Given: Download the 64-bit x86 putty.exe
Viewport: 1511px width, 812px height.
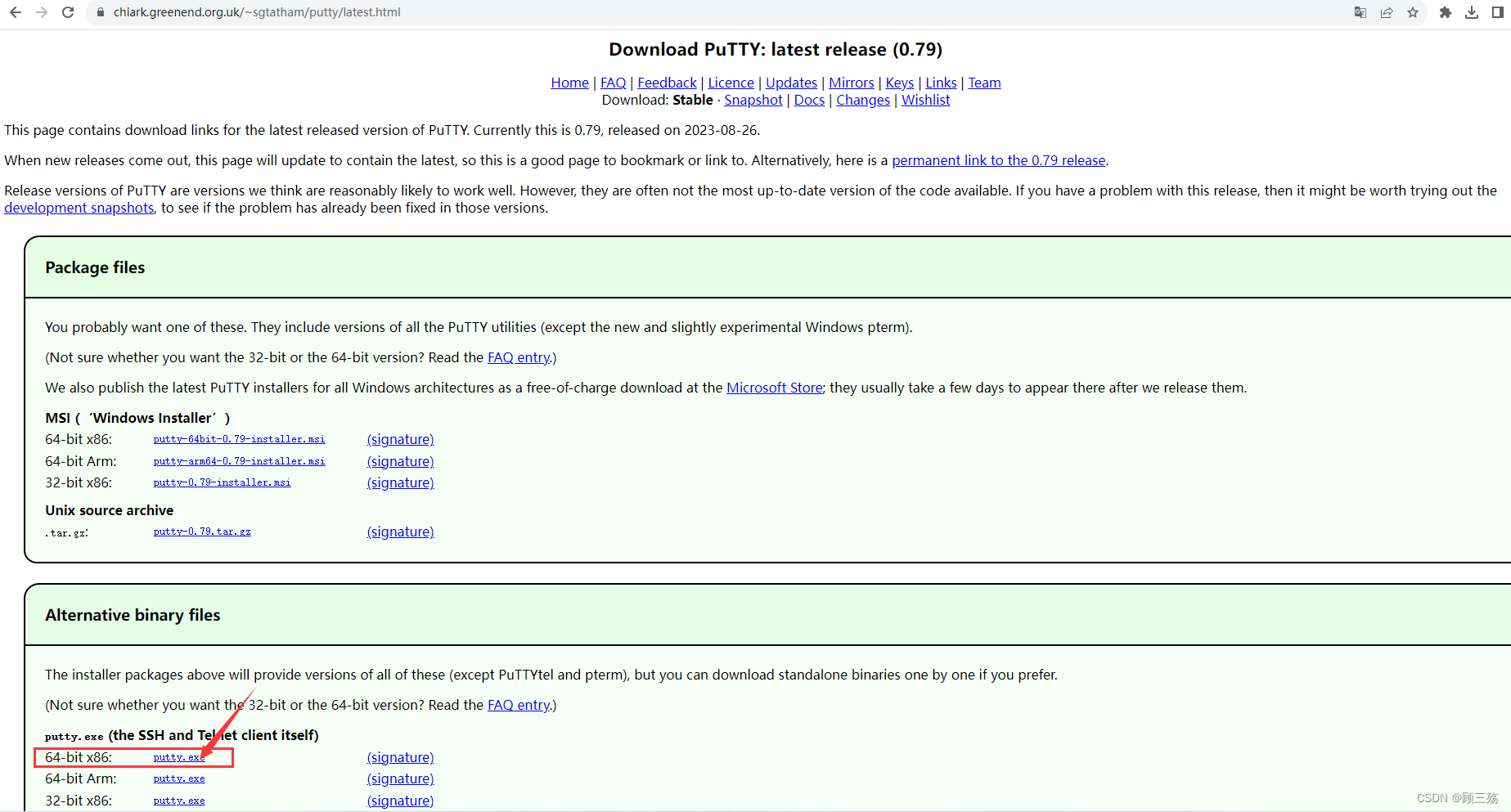Looking at the screenshot, I should (x=179, y=757).
